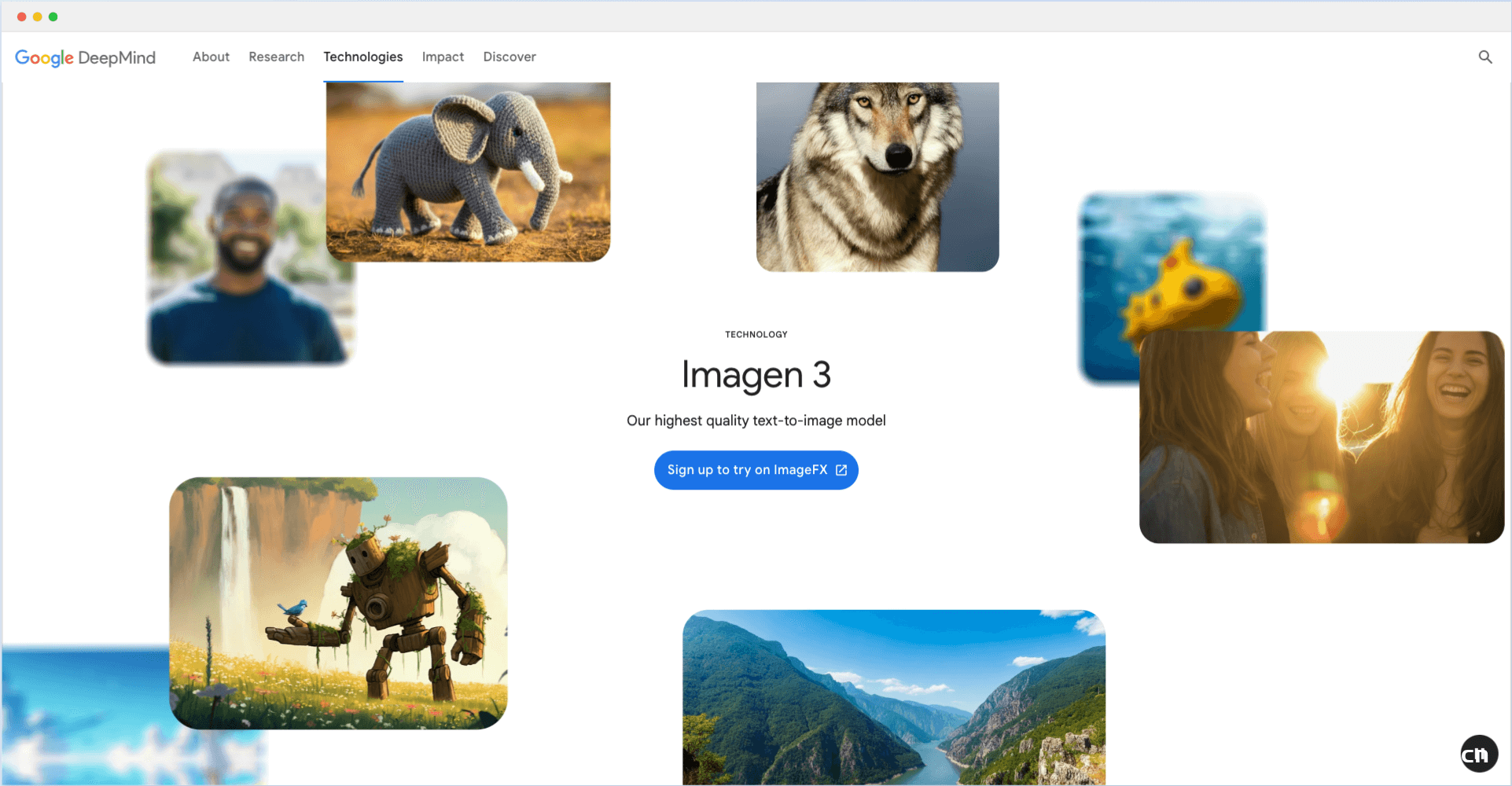The width and height of the screenshot is (1512, 786).
Task: Select the Technologies tab
Action: 362,57
